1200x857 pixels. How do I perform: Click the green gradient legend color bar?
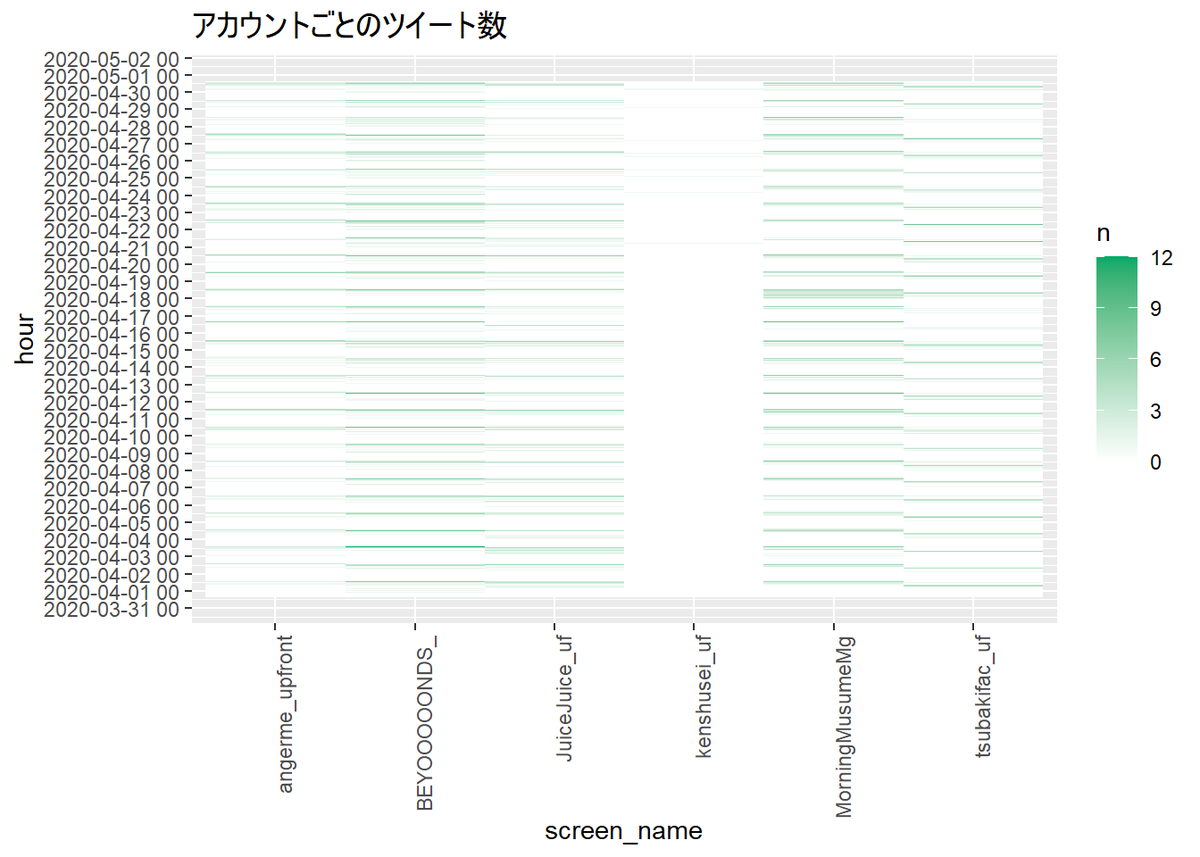point(1117,359)
